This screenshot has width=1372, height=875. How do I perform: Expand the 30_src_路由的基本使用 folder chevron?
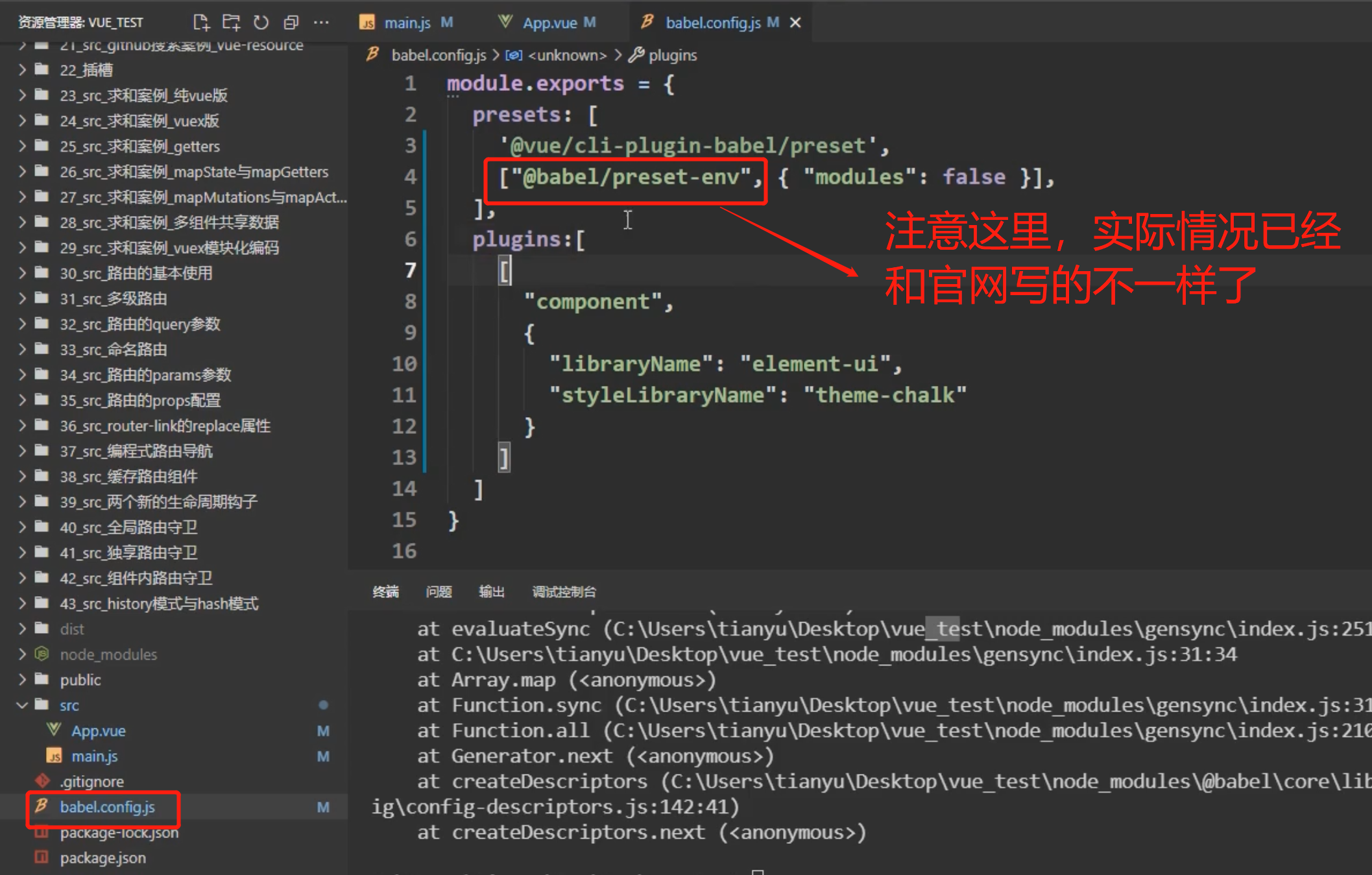(x=23, y=273)
